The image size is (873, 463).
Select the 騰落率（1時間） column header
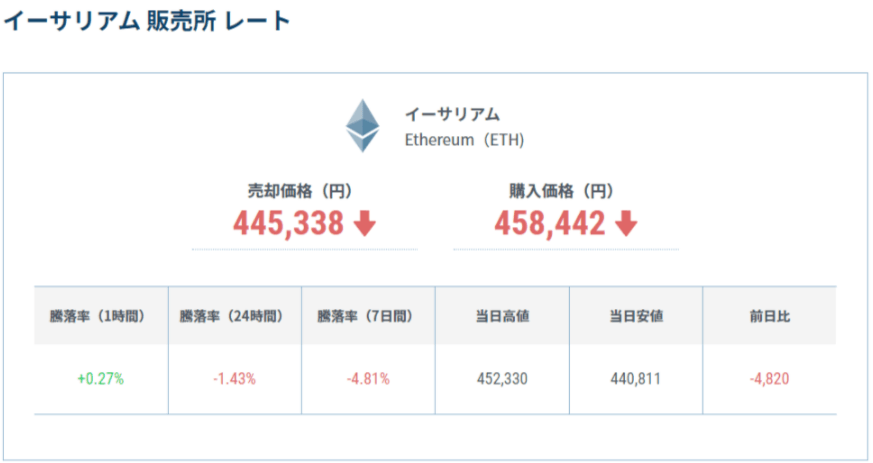point(100,316)
